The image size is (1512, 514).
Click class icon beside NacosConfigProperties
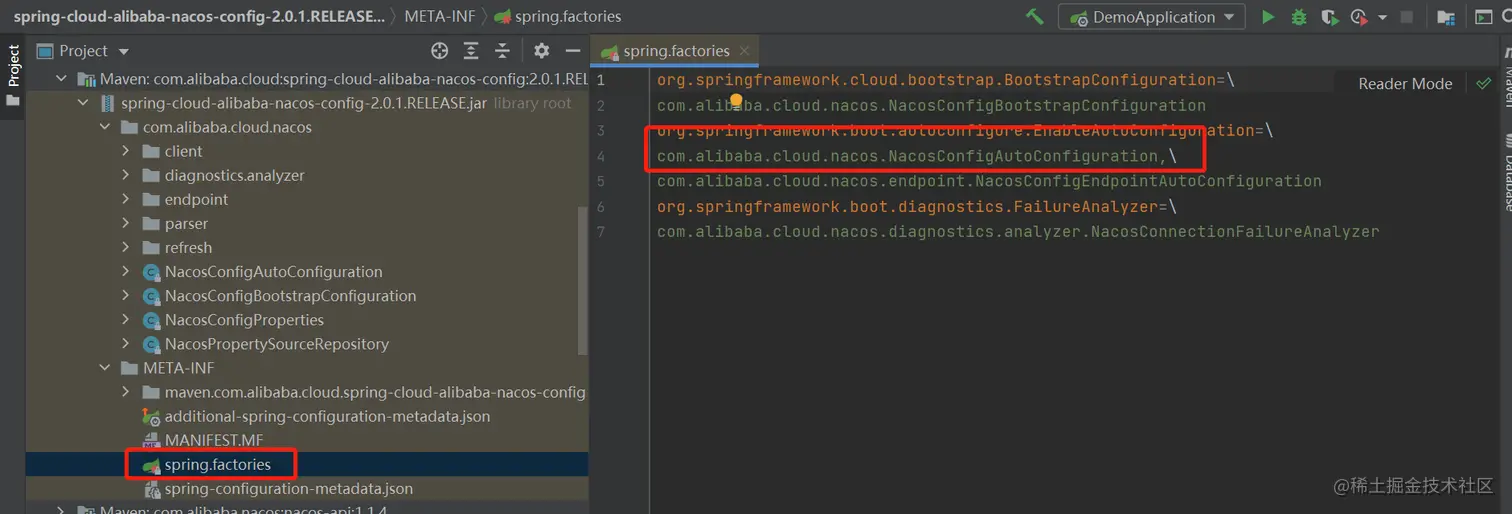151,320
